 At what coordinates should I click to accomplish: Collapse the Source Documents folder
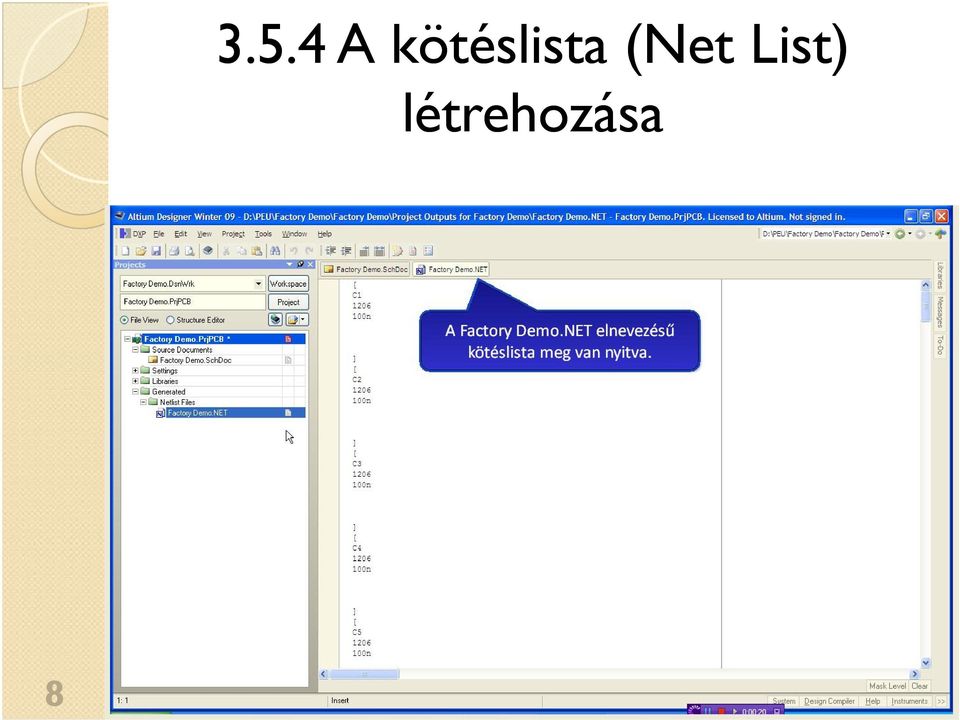(135, 350)
